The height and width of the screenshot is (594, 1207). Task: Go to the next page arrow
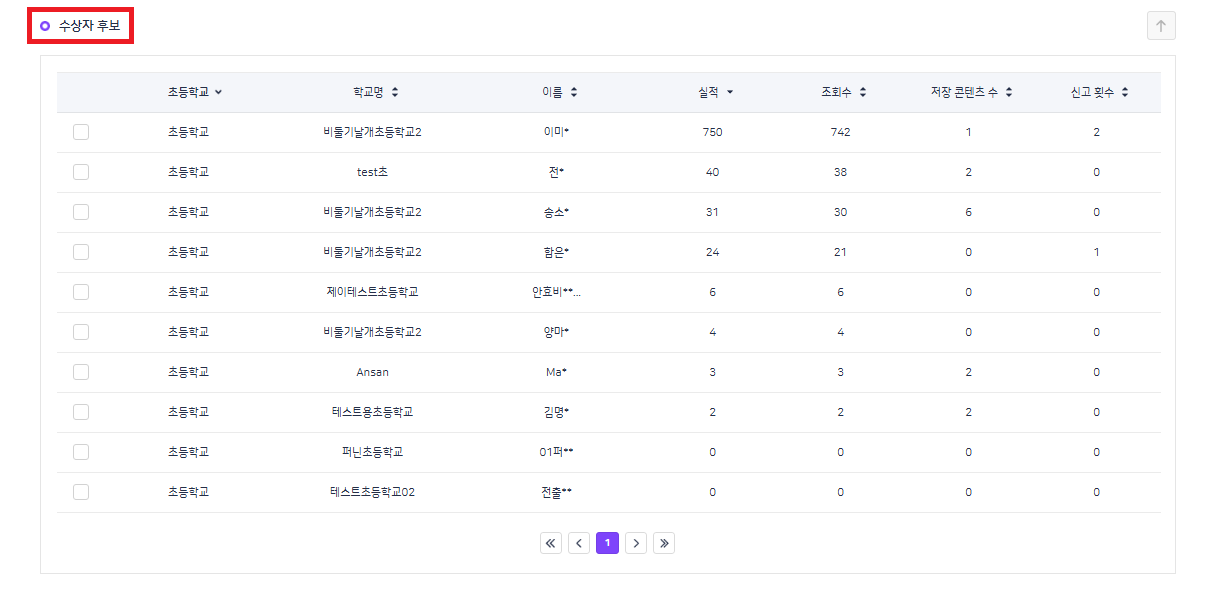636,543
